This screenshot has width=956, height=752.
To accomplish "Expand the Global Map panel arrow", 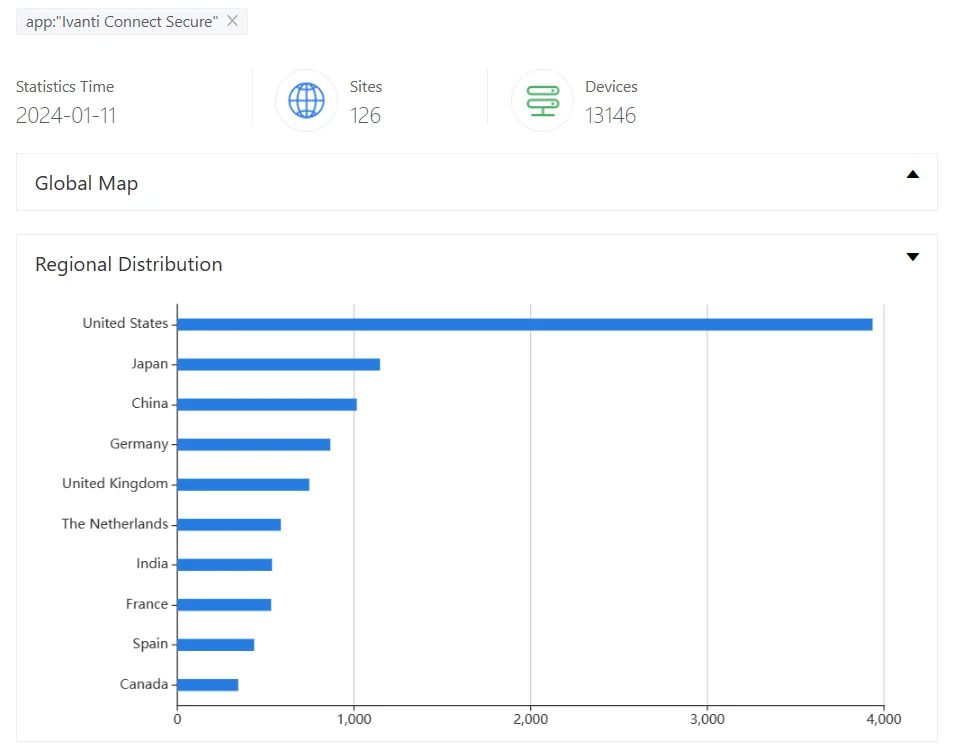I will click(x=912, y=174).
